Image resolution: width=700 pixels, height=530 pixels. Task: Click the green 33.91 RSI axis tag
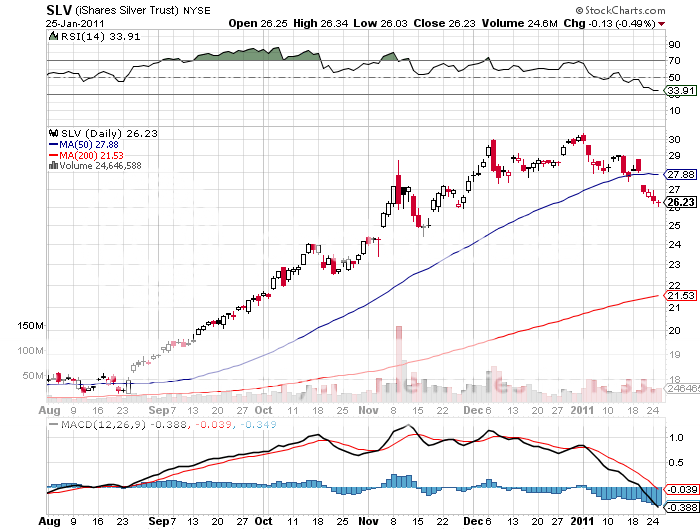(681, 91)
